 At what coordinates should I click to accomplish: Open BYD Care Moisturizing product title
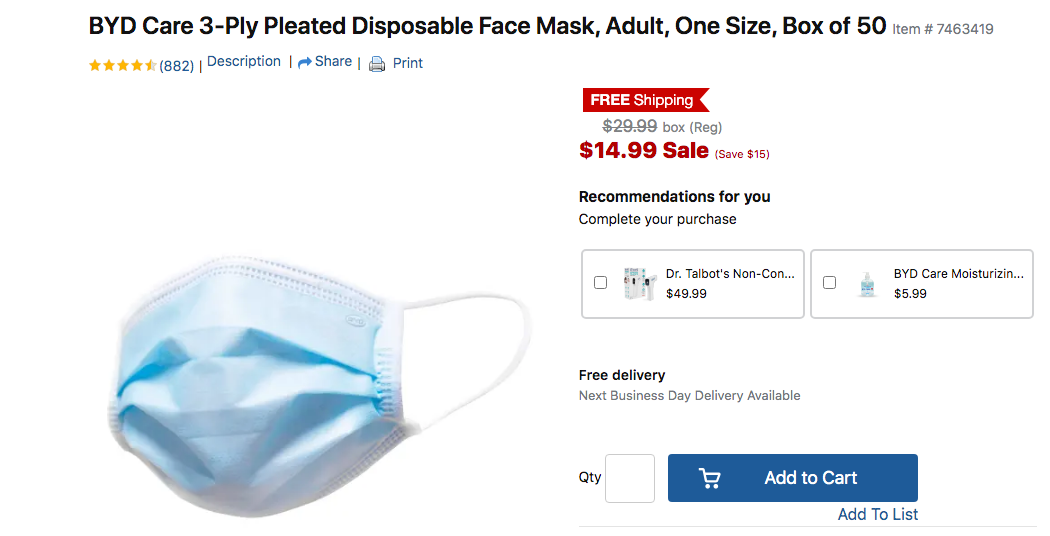coord(958,274)
